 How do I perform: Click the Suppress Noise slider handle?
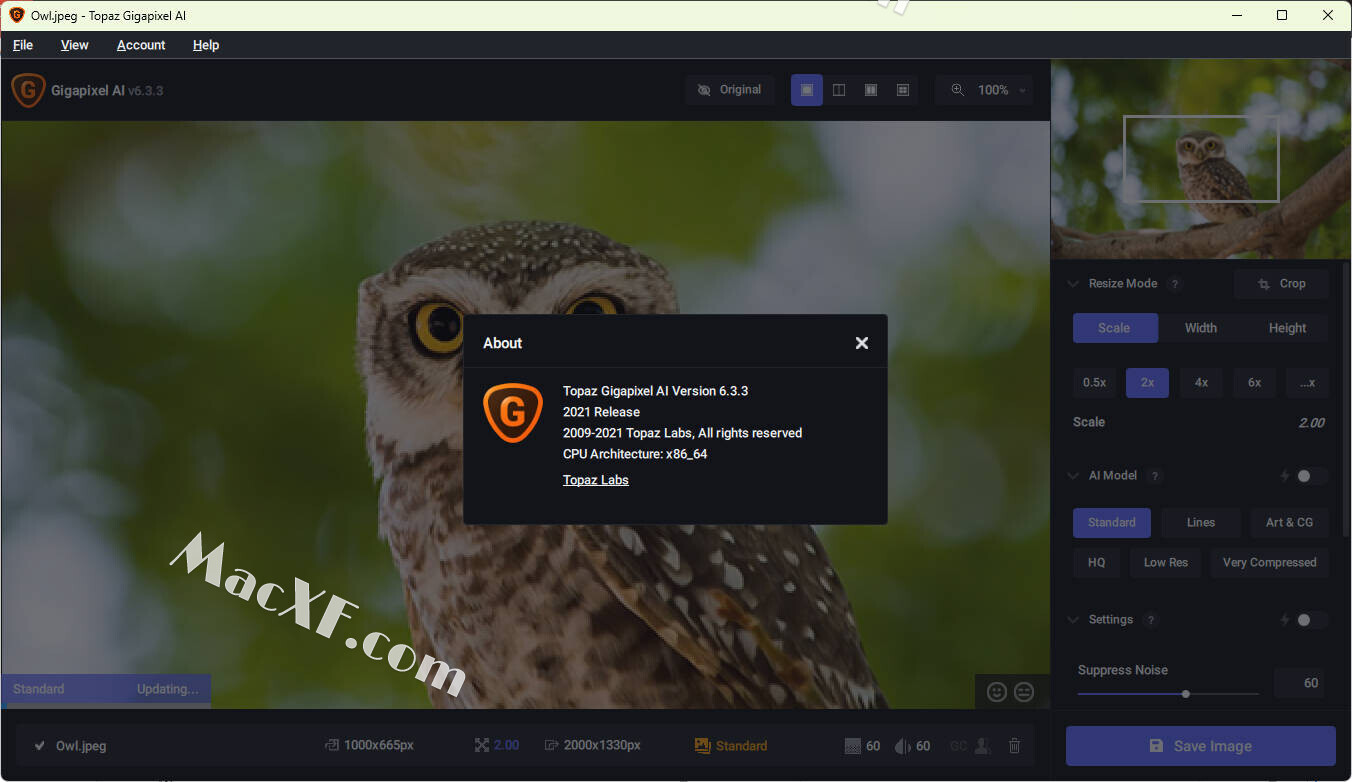point(1186,694)
